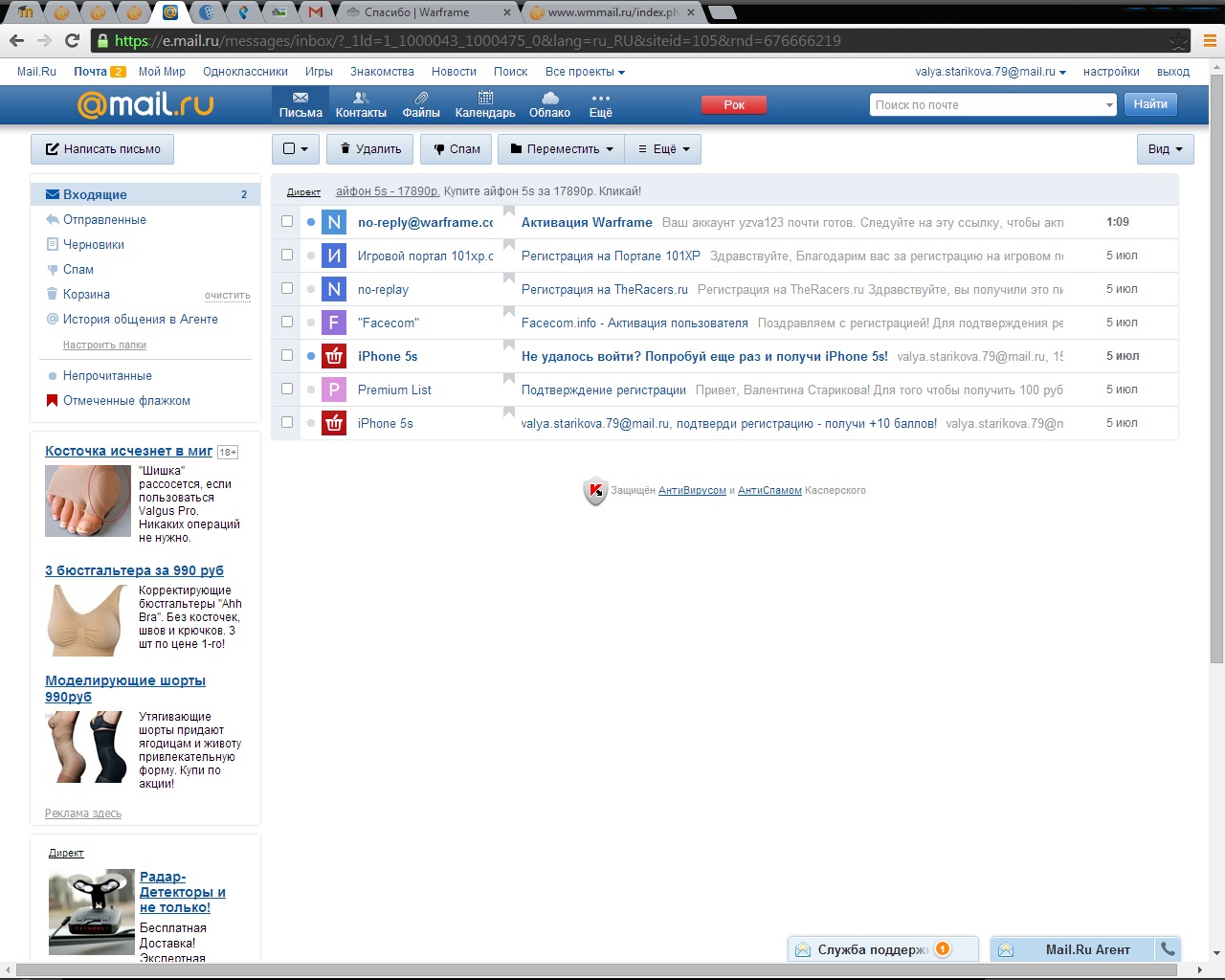Click the red Рок button
The width and height of the screenshot is (1225, 980).
point(734,105)
